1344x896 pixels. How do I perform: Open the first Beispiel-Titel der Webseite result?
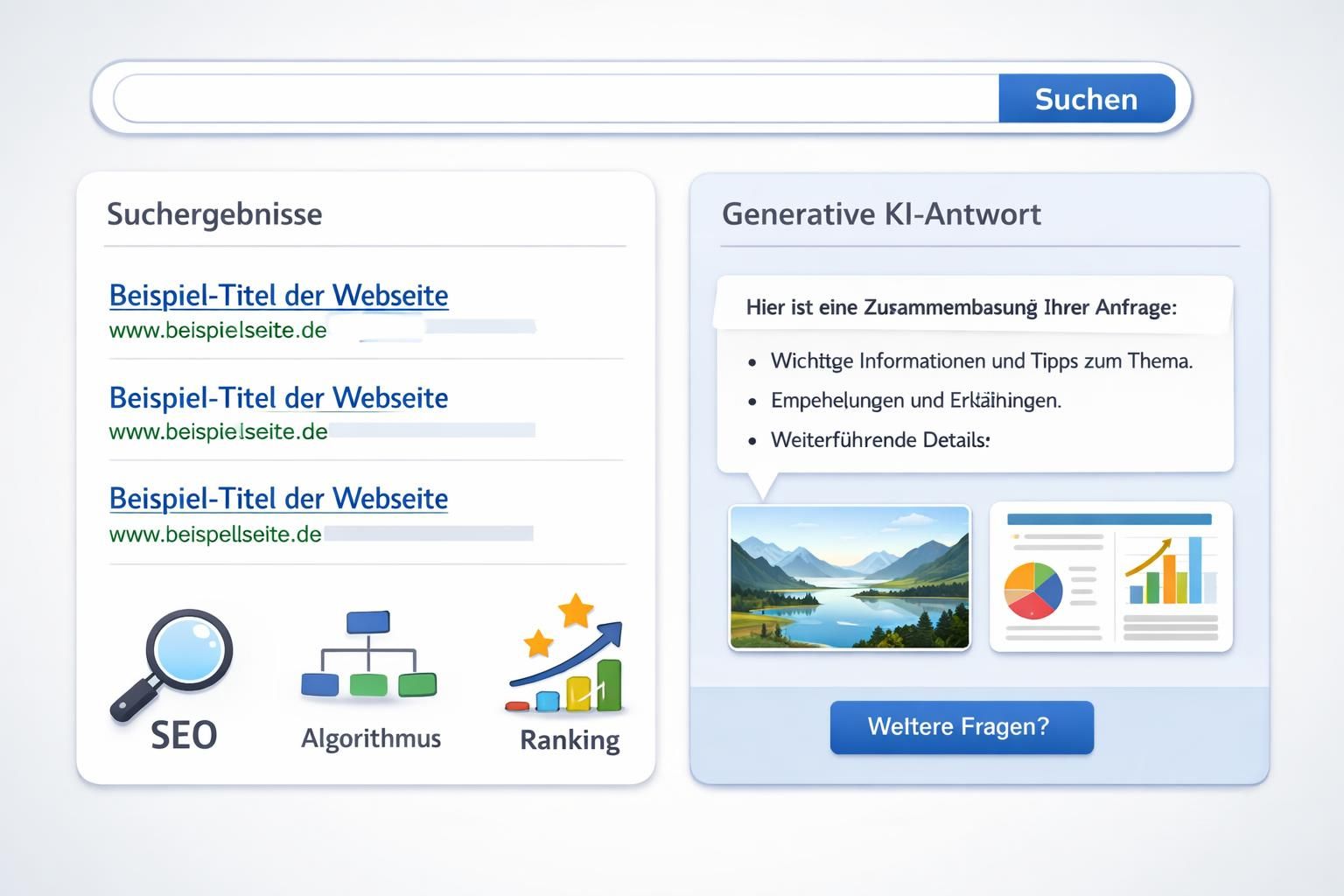point(278,296)
